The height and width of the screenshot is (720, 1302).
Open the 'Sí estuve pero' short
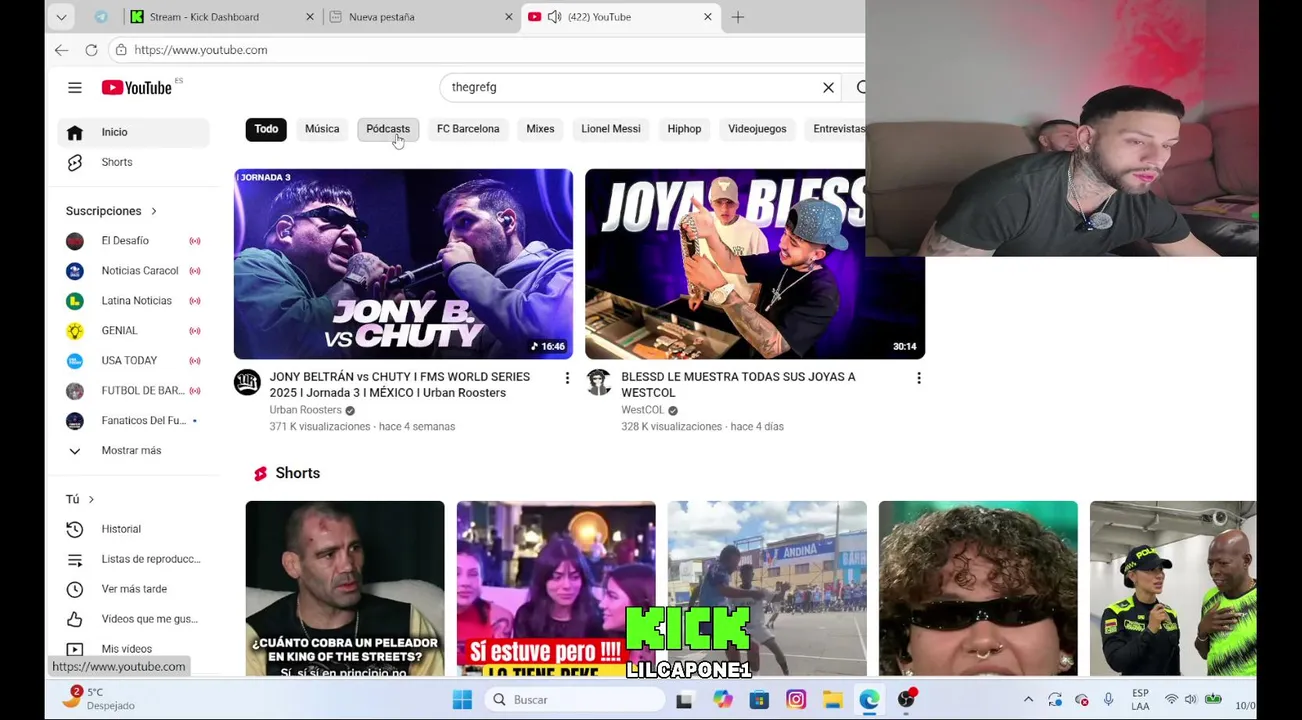tap(556, 588)
